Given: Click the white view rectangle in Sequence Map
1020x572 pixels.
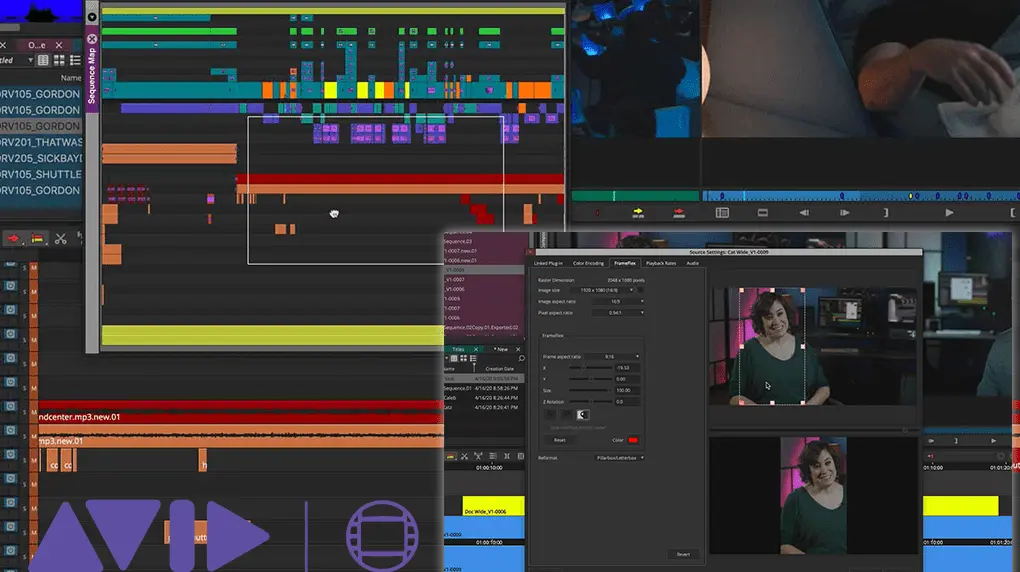Looking at the screenshot, I should point(375,190).
